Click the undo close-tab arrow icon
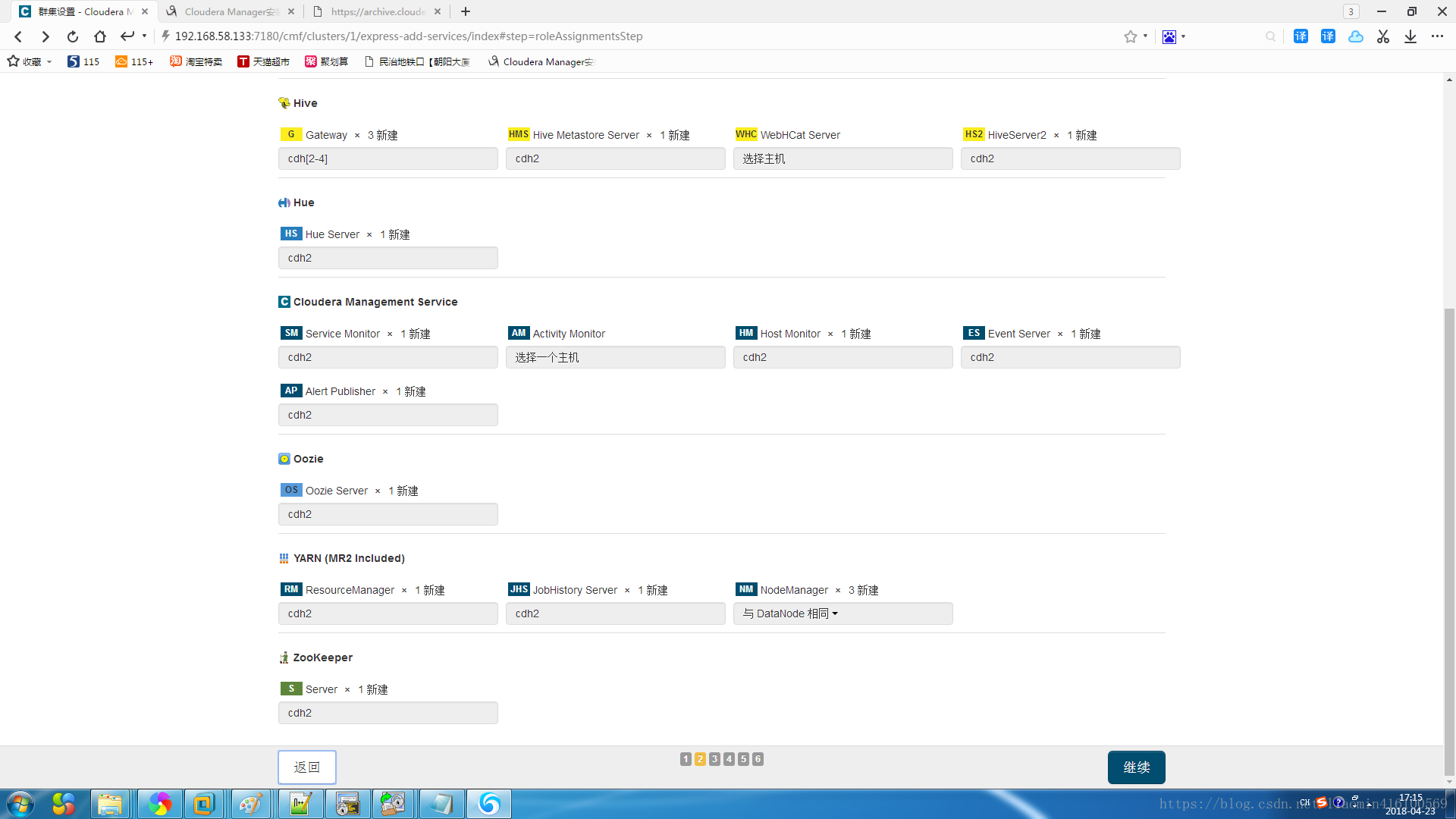The width and height of the screenshot is (1456, 819). point(127,36)
